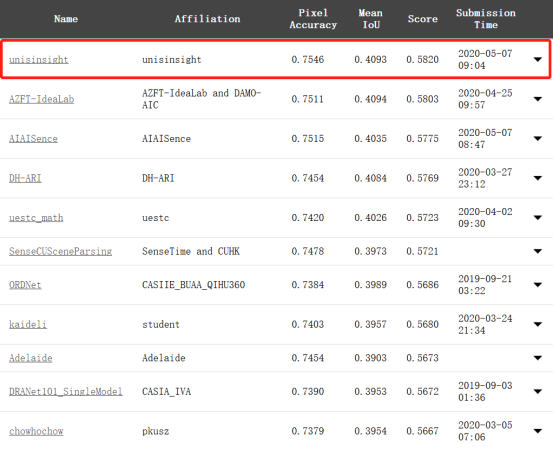554x449 pixels.
Task: Open the kaideli submission link
Action: [28, 324]
